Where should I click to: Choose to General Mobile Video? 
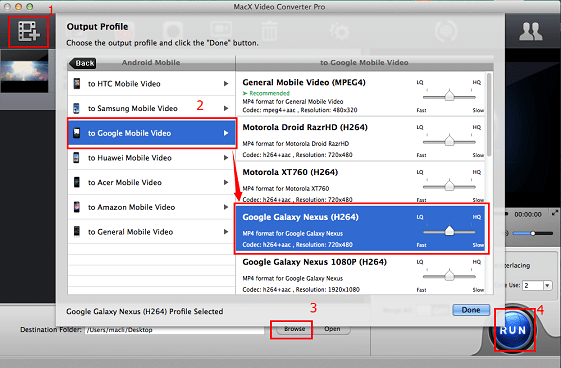click(151, 232)
